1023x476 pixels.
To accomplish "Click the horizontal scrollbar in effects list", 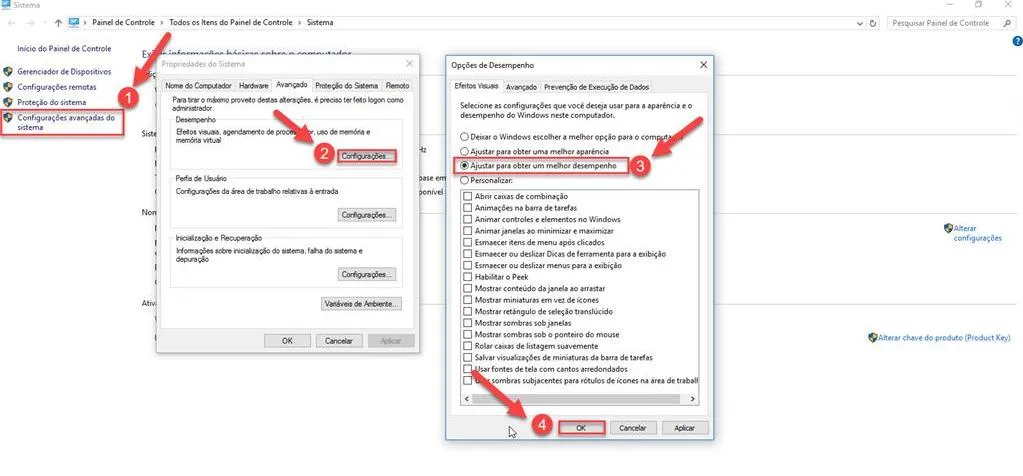I will tap(574, 399).
